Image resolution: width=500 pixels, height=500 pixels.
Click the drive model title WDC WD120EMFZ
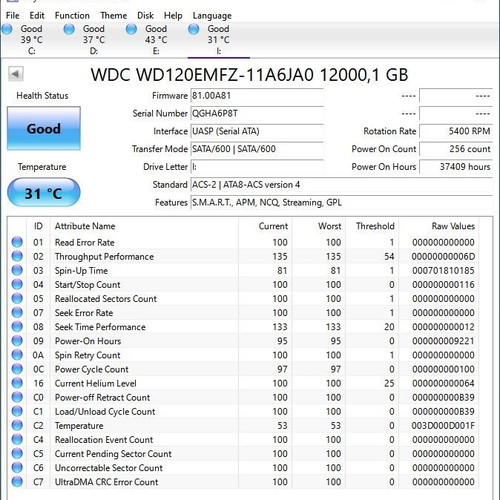[x=249, y=75]
